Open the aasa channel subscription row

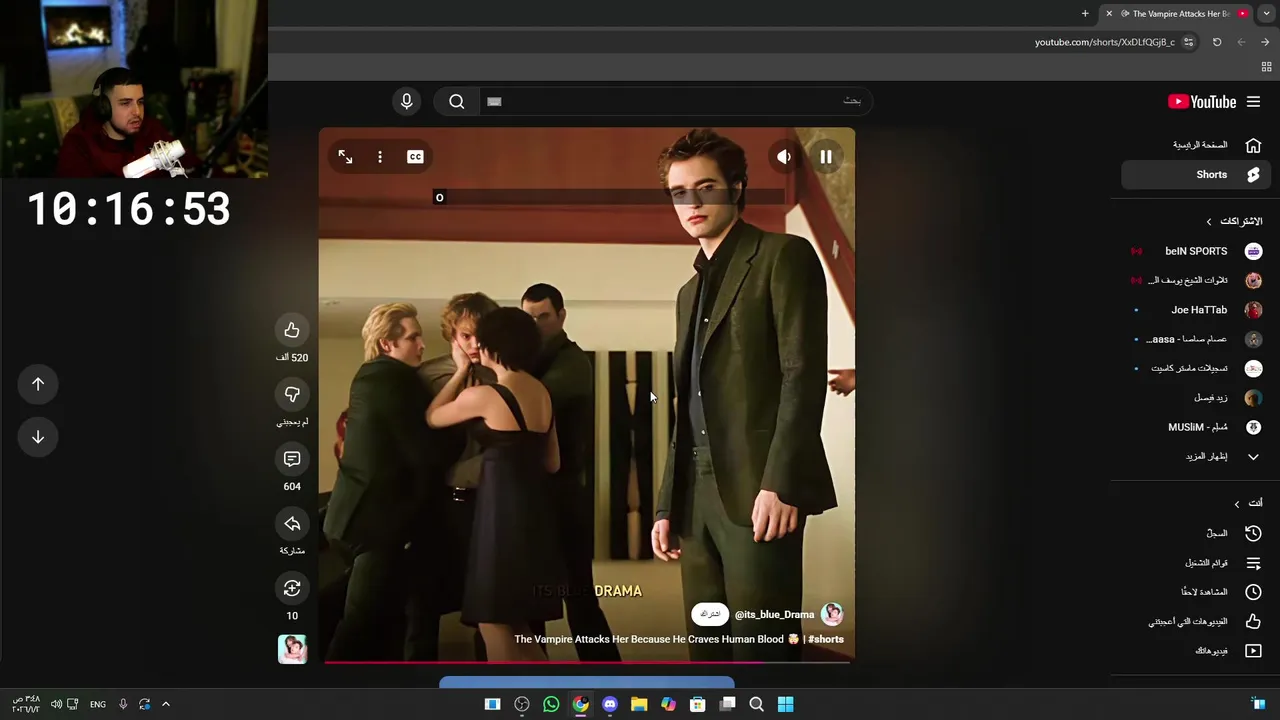pyautogui.click(x=1195, y=339)
